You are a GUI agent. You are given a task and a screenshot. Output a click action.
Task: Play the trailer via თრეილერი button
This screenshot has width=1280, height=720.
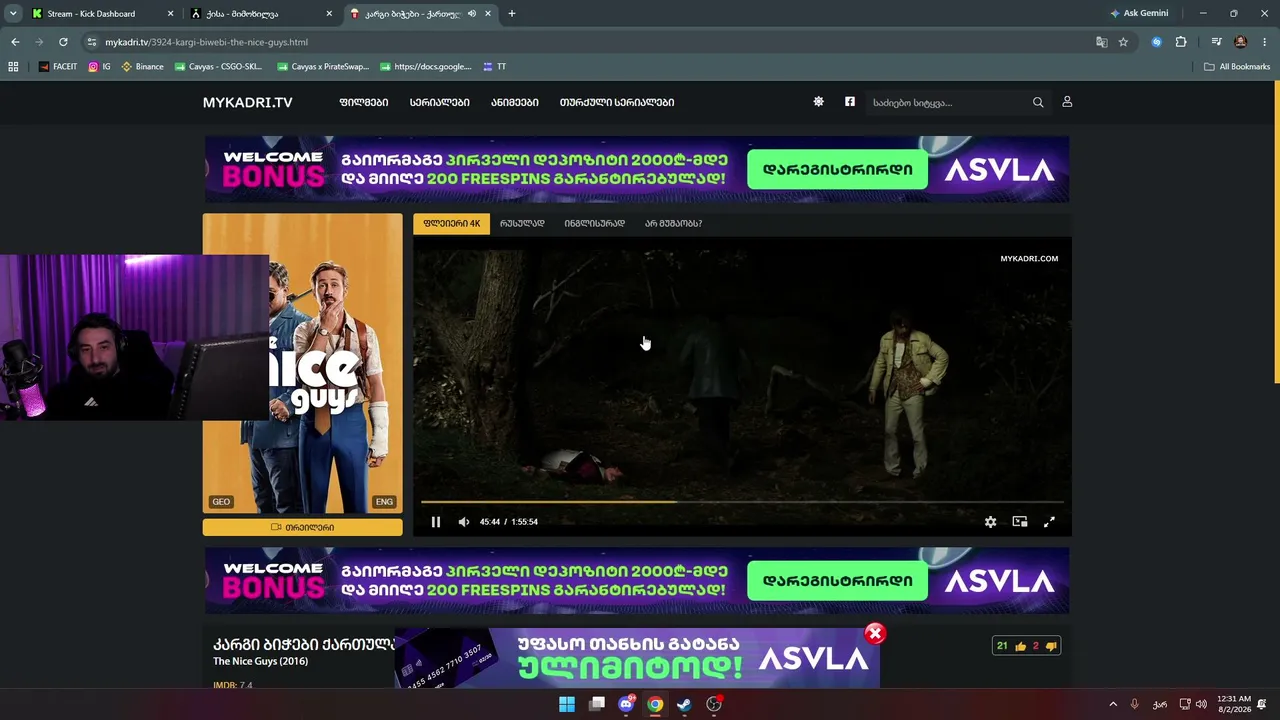[303, 527]
